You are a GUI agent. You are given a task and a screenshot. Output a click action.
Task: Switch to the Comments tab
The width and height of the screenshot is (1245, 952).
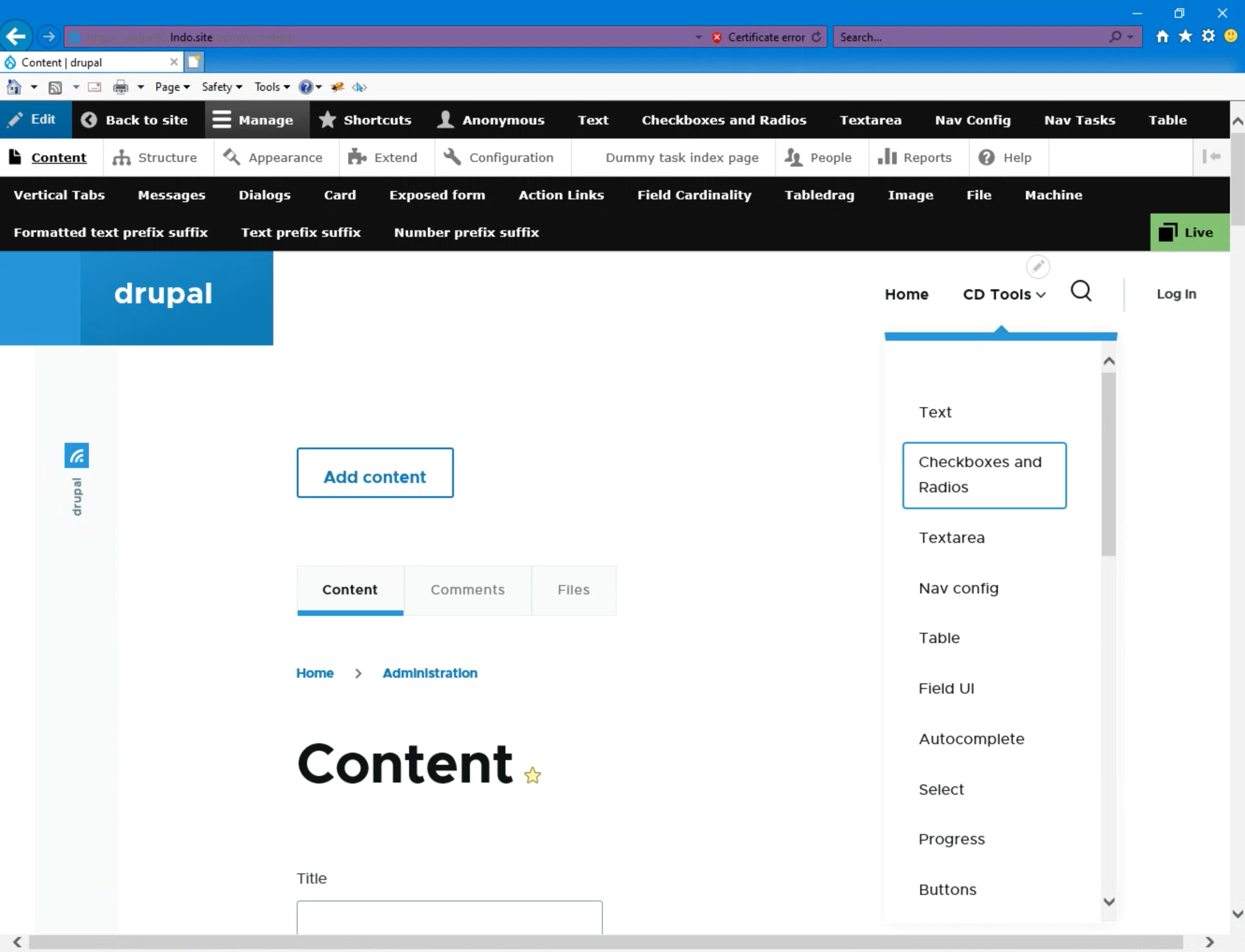coord(467,590)
